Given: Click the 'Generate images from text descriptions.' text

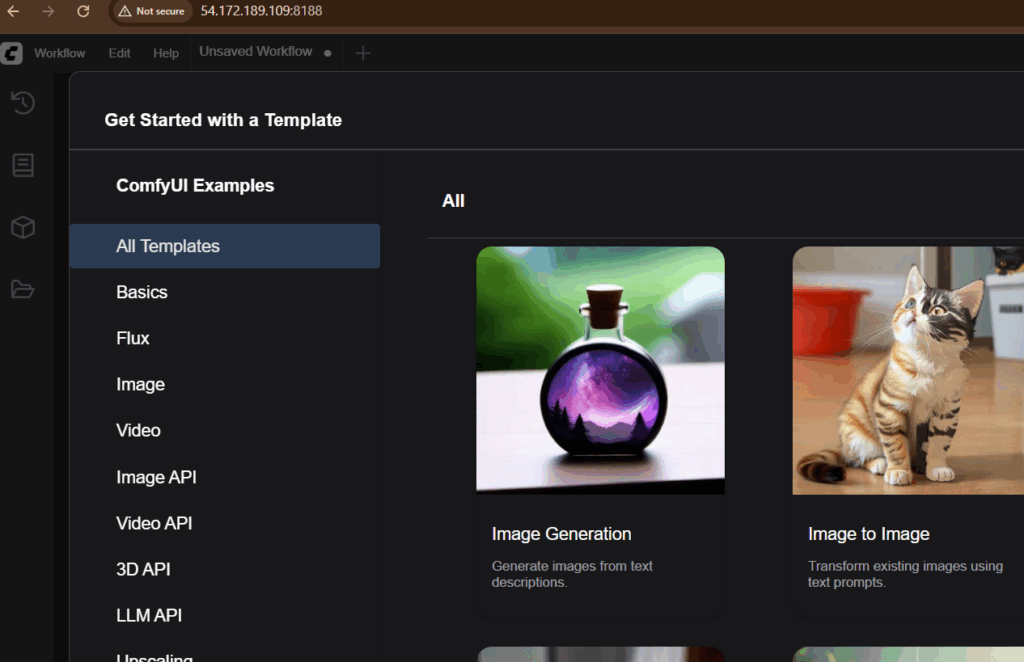Looking at the screenshot, I should click(x=572, y=574).
